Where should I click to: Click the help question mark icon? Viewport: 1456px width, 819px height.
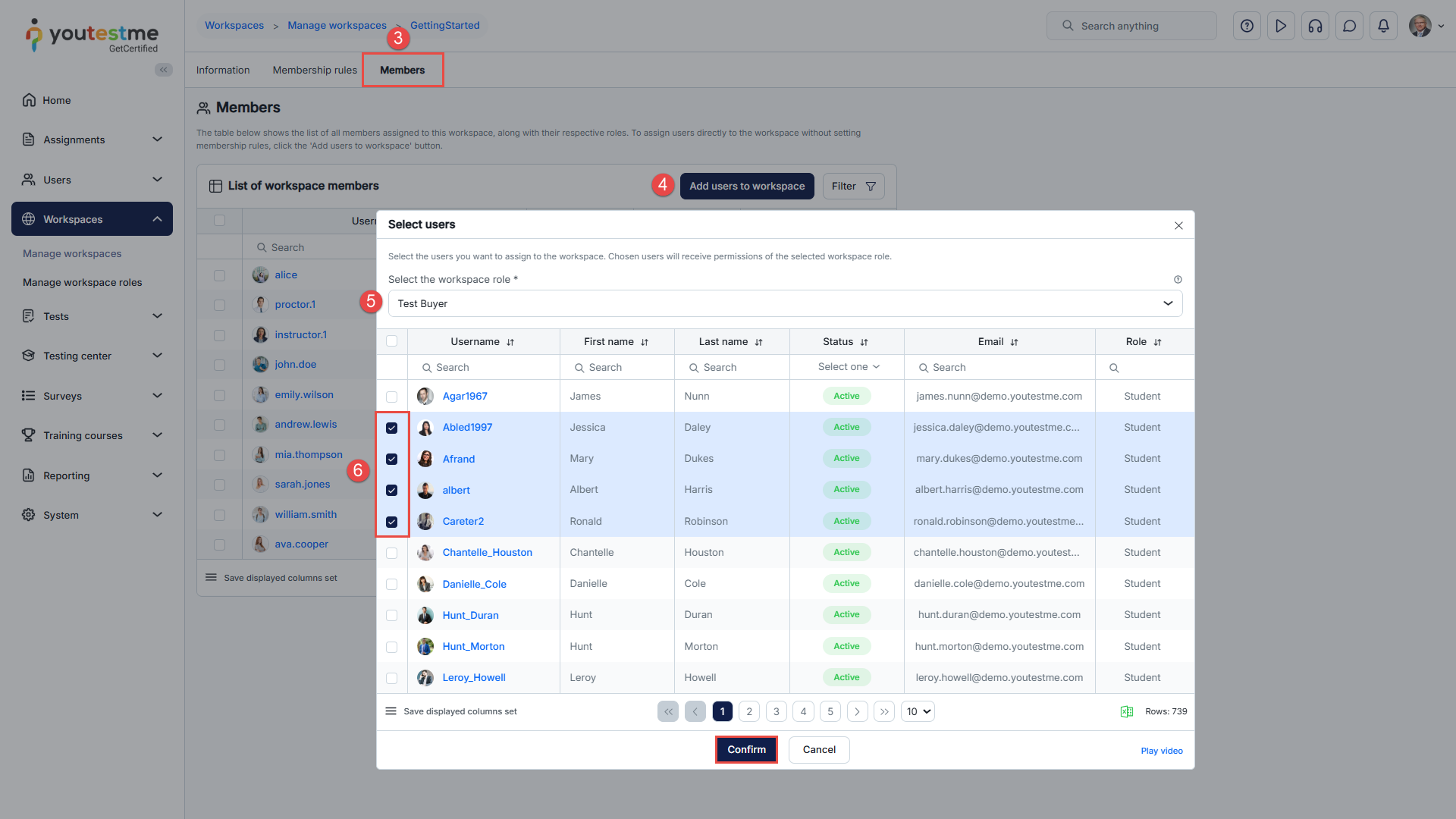coord(1247,26)
